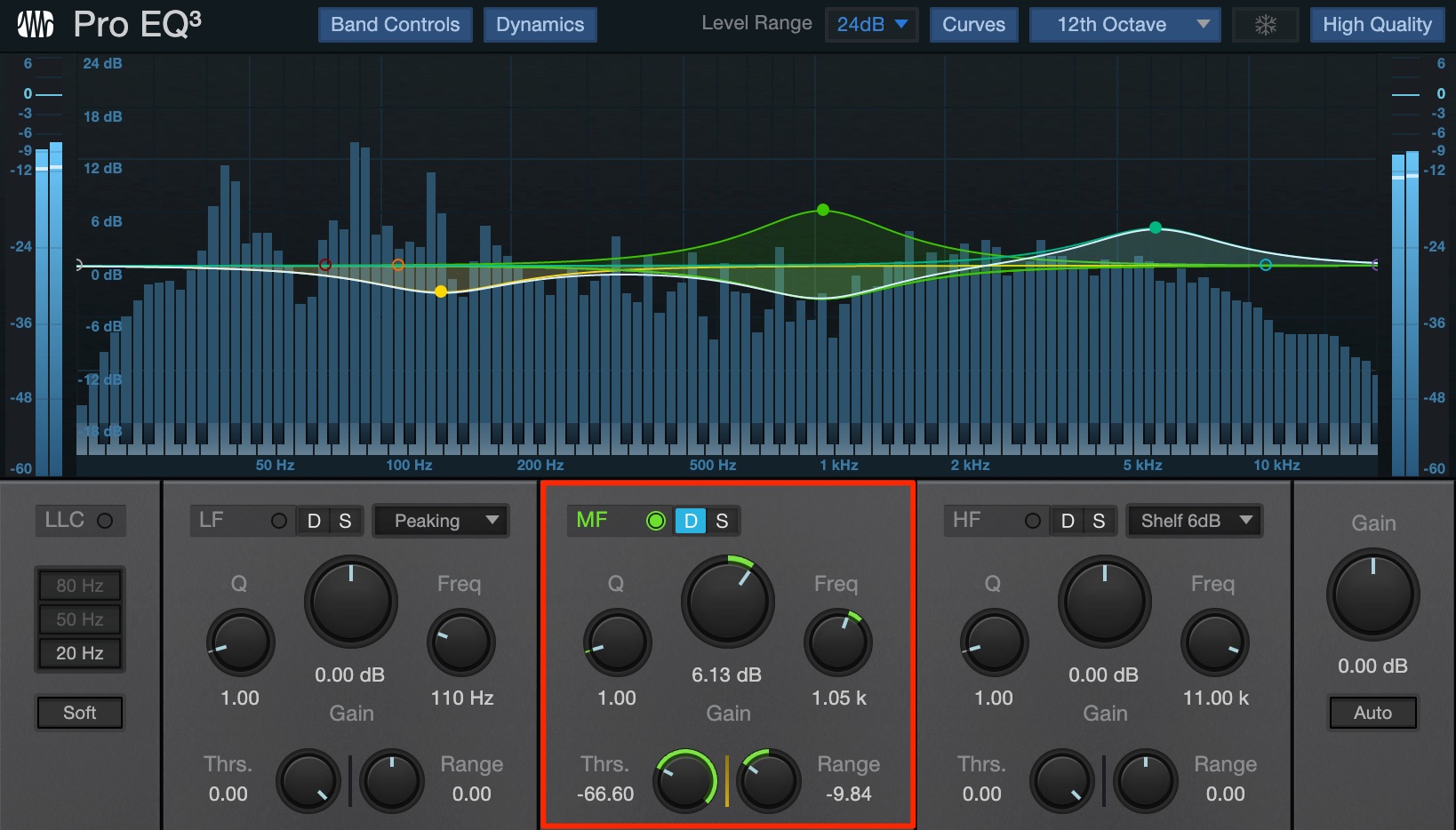Select the orange LF node near 100 Hz
Screen dimensions: 1456x830
(x=398, y=265)
